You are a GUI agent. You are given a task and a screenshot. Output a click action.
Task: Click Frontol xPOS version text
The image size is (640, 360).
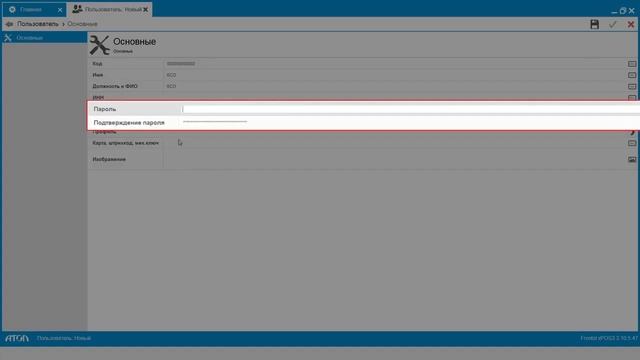coord(609,338)
